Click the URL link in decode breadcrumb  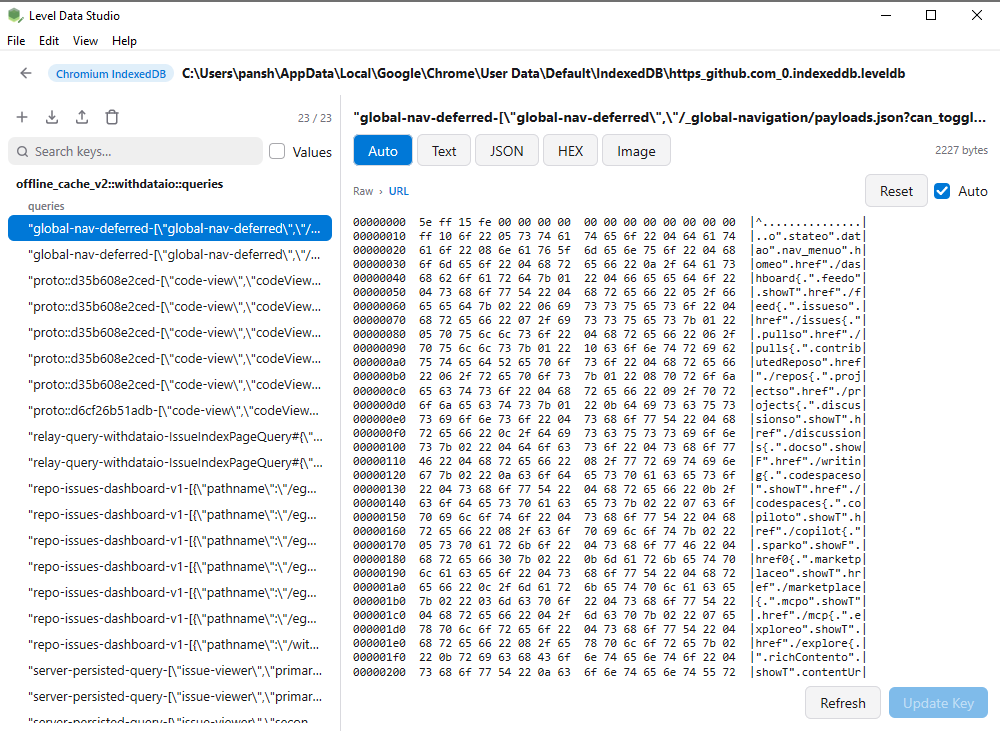pos(399,191)
